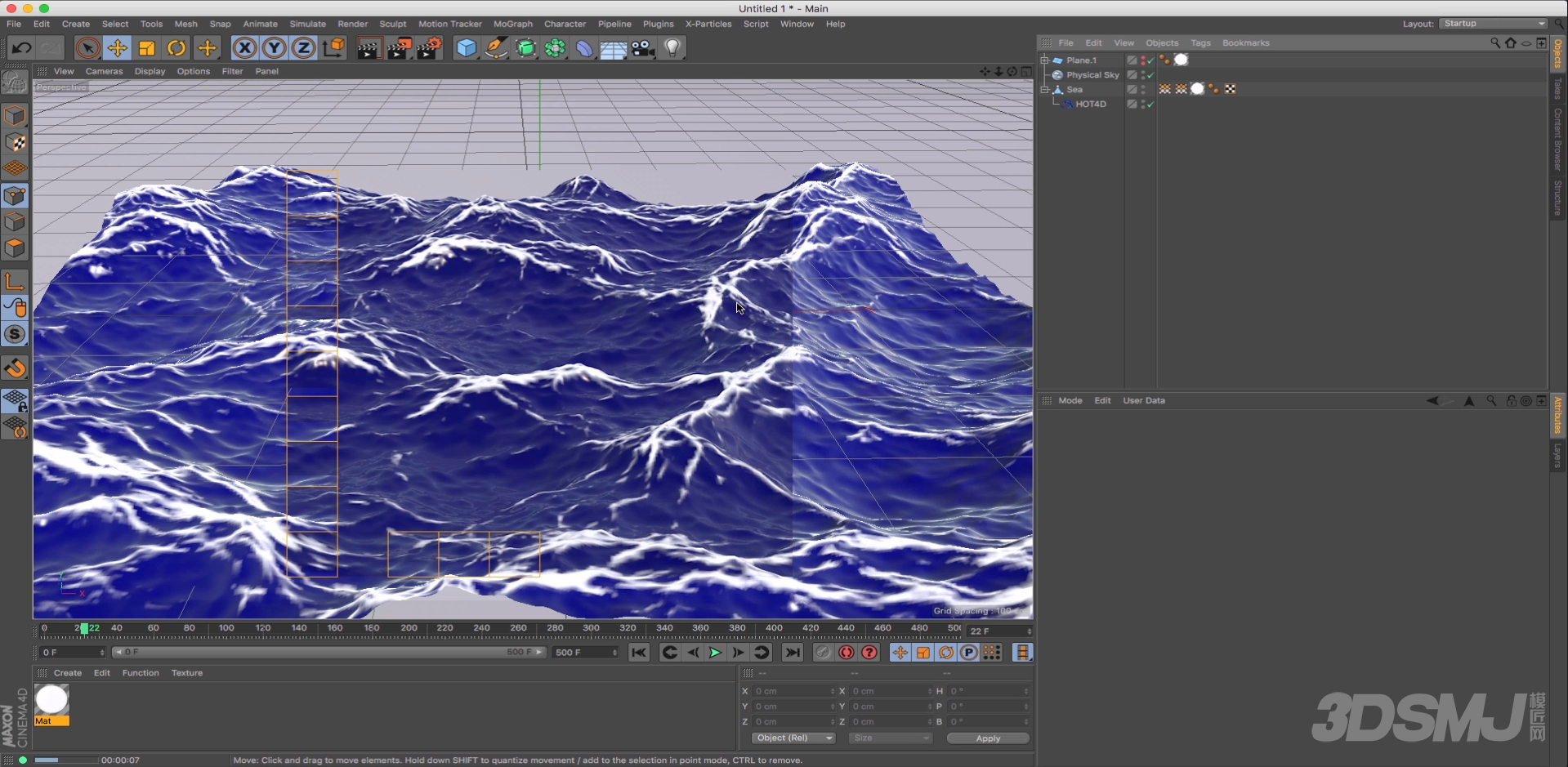
Task: Activate the Move tool
Action: tap(118, 48)
